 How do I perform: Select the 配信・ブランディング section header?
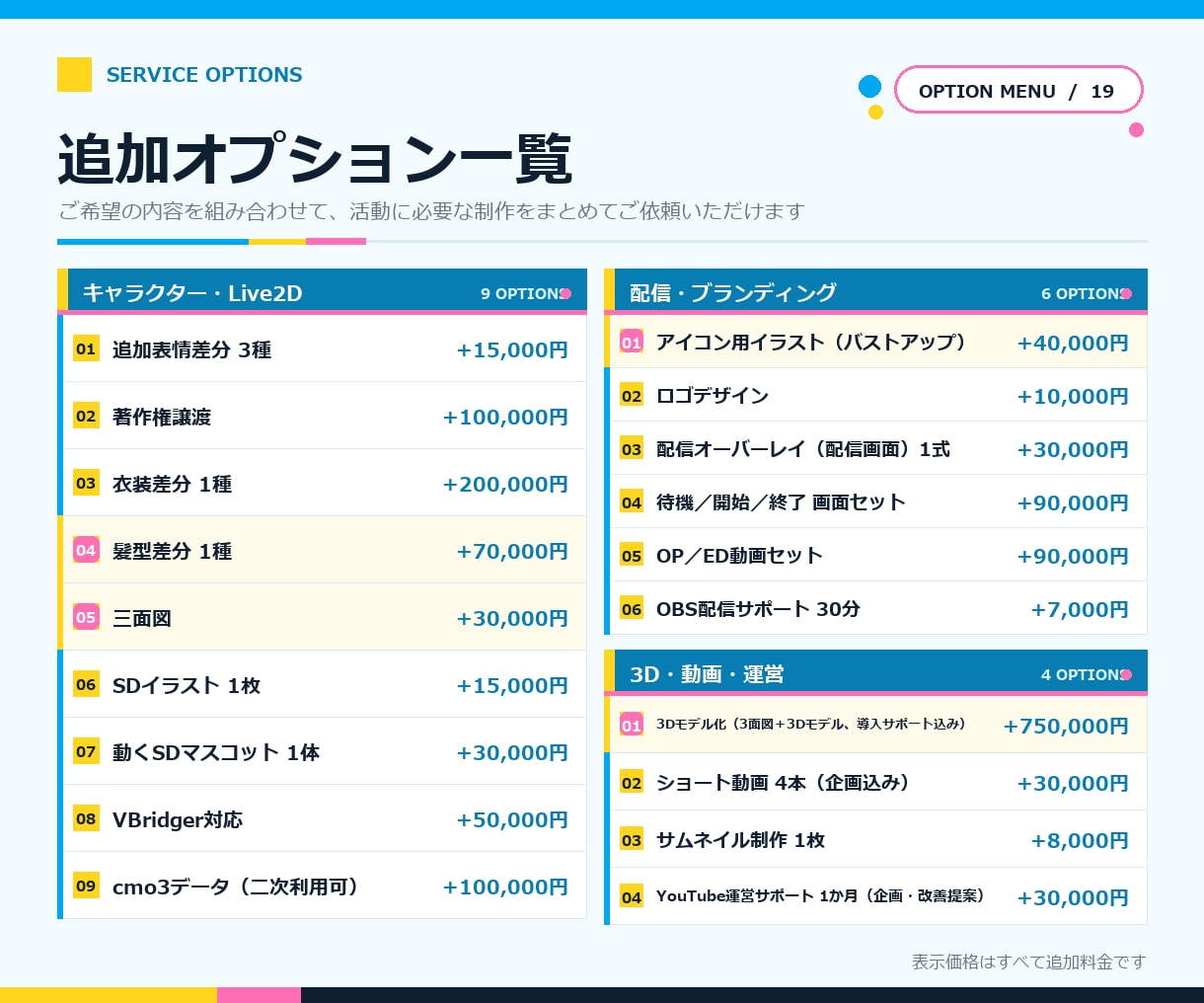875,292
